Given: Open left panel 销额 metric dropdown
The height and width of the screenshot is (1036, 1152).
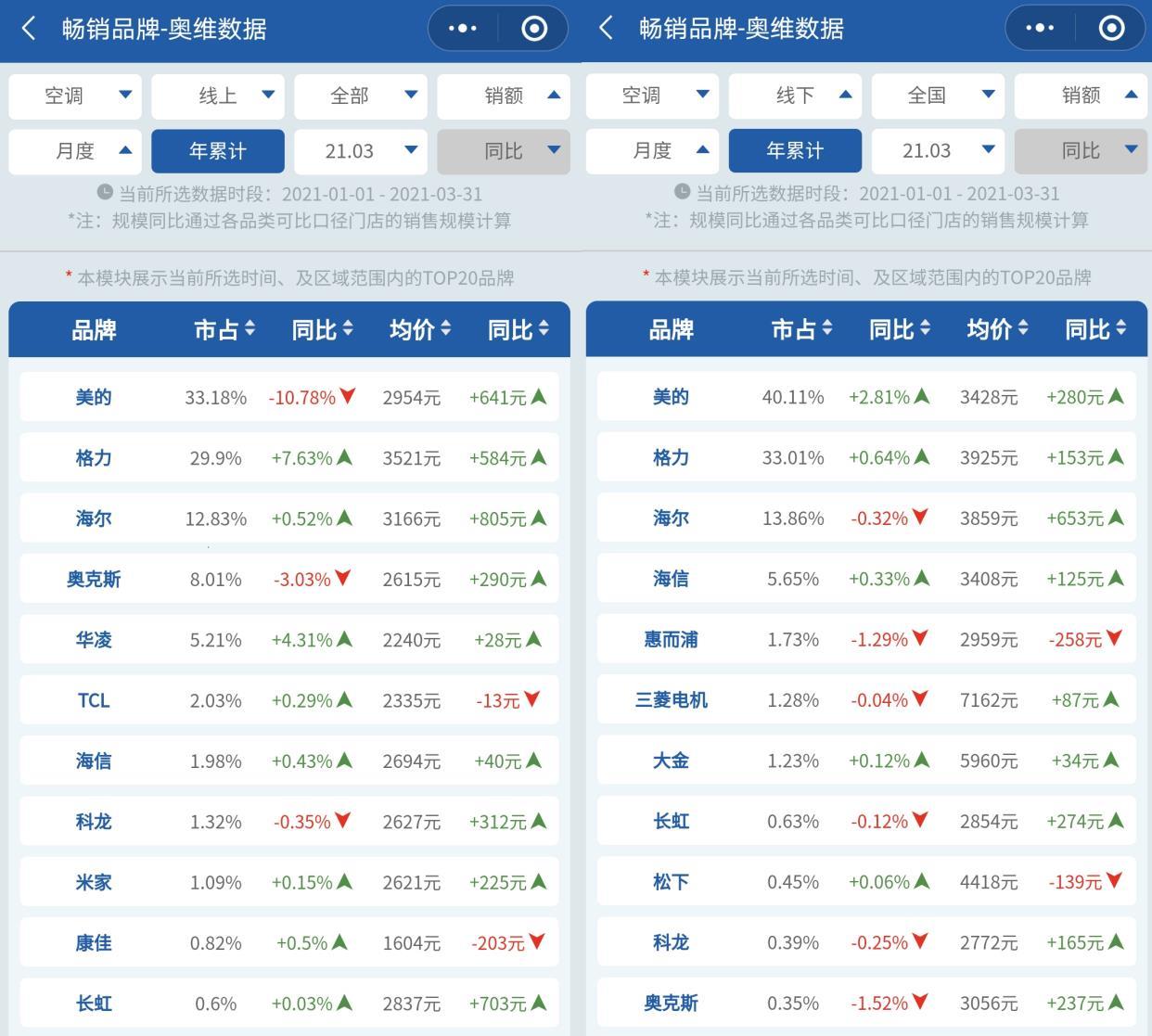Looking at the screenshot, I should coord(504,96).
